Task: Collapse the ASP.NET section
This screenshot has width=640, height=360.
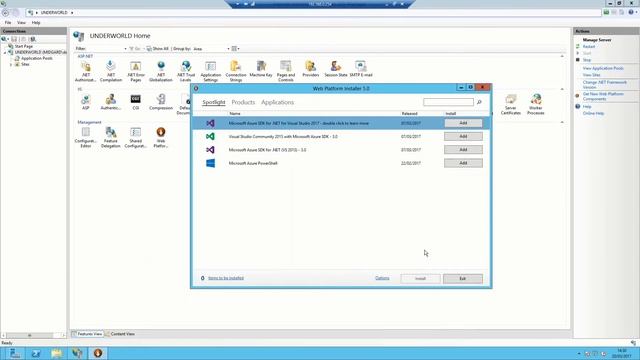Action: (562, 56)
